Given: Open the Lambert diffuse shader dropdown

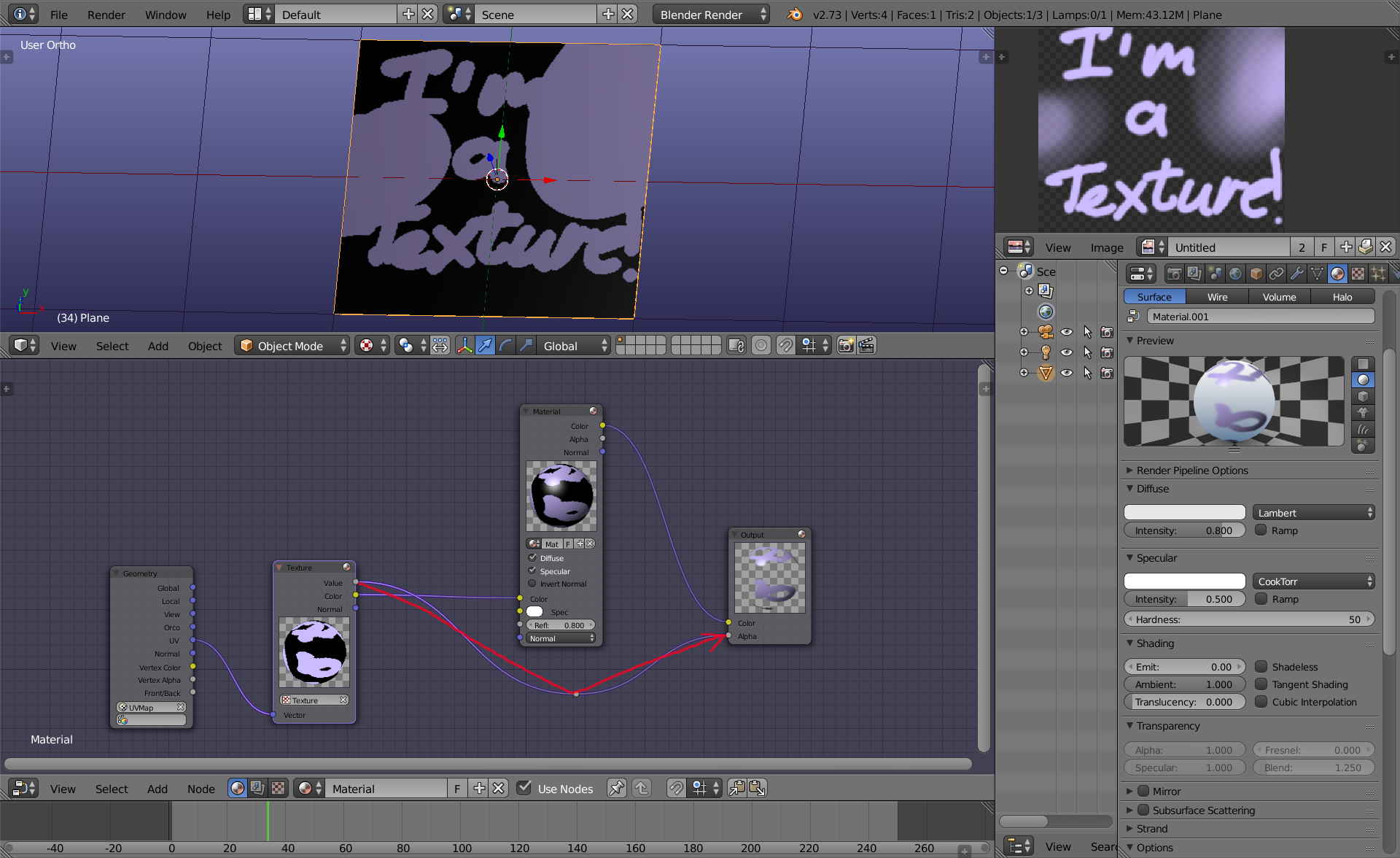Looking at the screenshot, I should [1313, 513].
